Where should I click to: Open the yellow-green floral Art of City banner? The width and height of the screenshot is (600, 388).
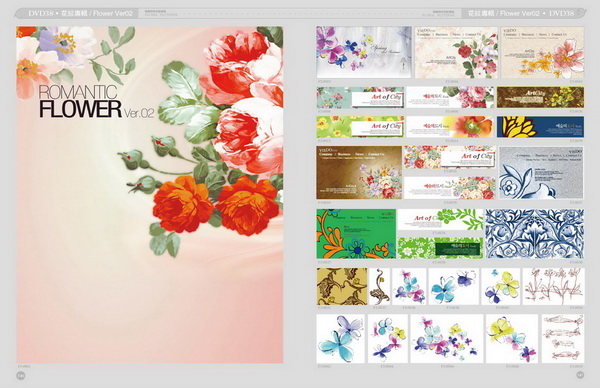coord(360,127)
